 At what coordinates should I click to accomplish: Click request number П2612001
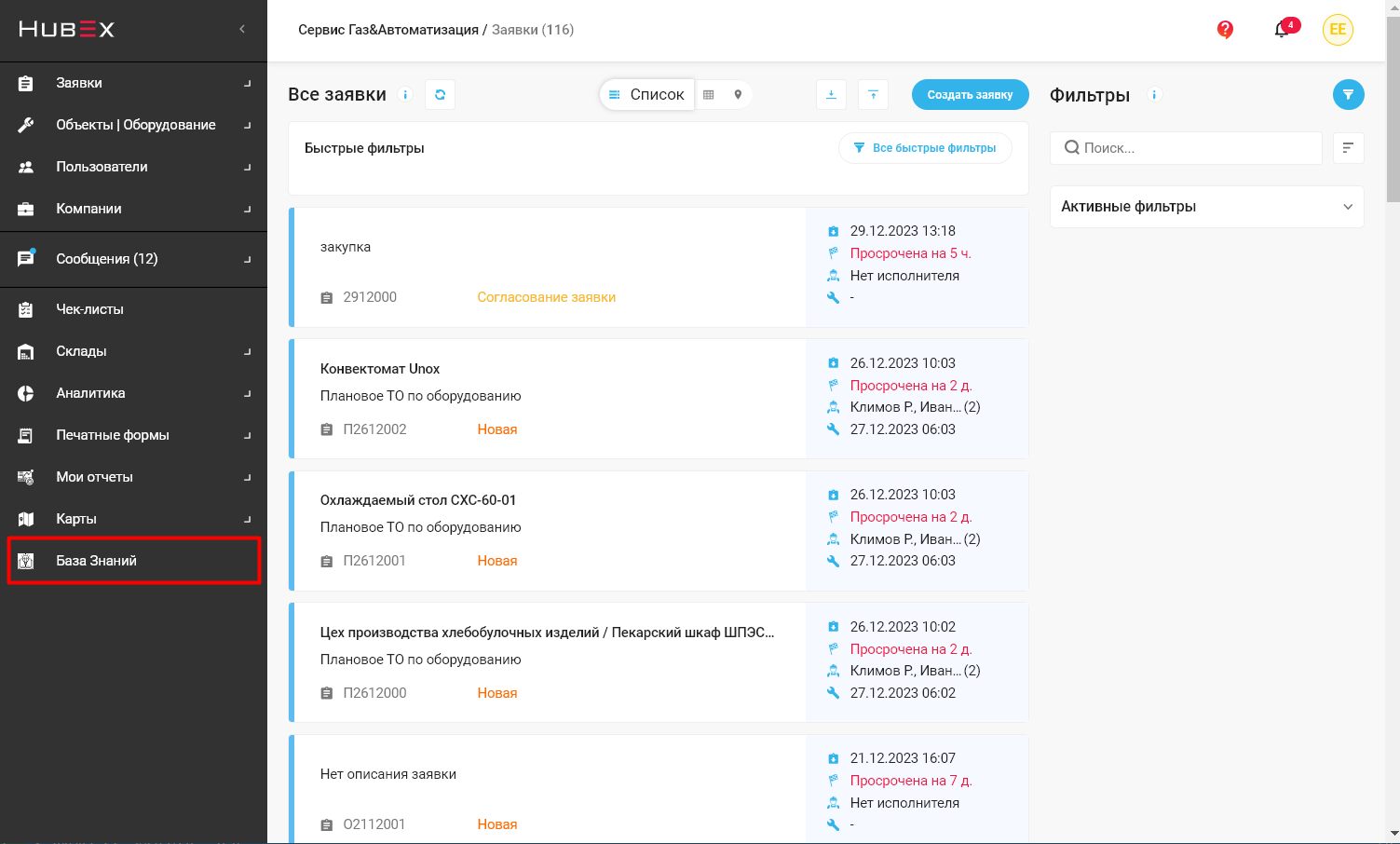pos(374,561)
